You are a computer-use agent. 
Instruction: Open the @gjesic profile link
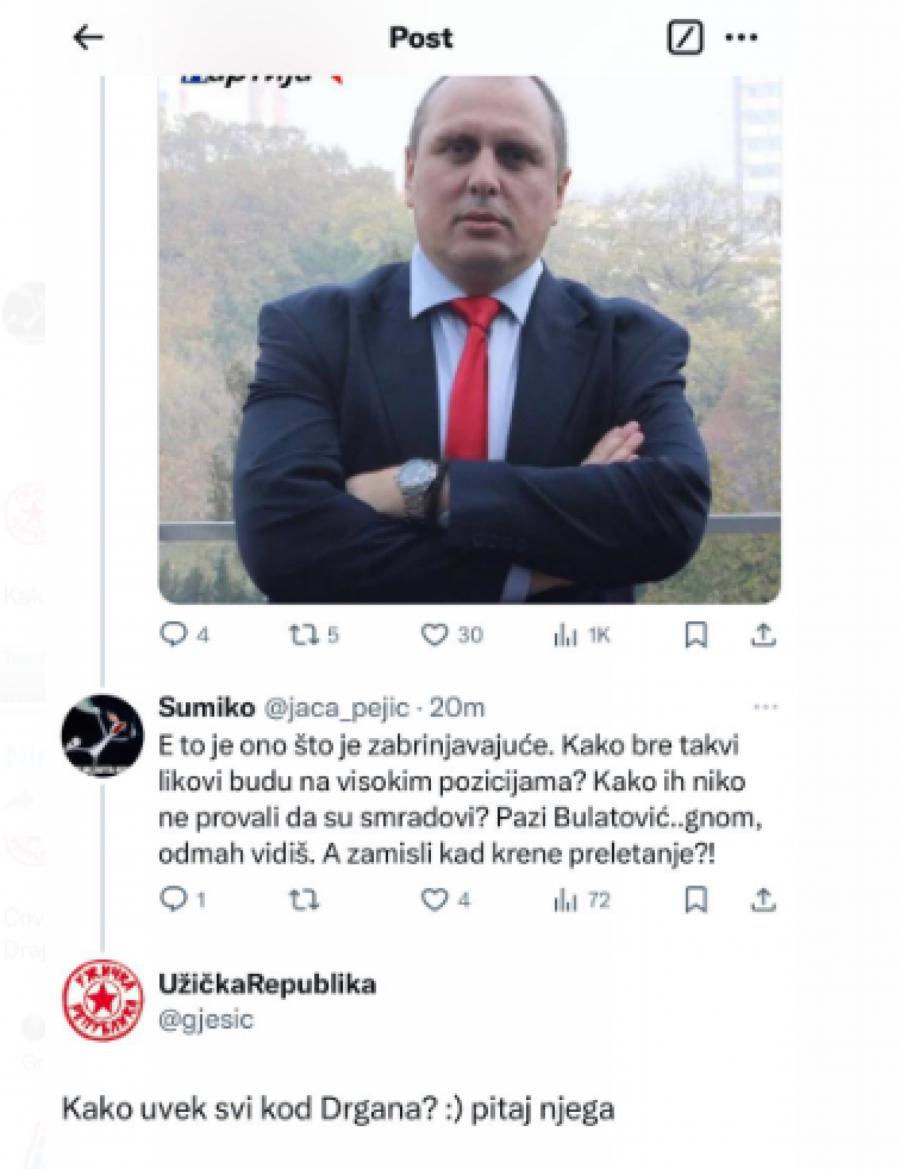pos(207,1019)
